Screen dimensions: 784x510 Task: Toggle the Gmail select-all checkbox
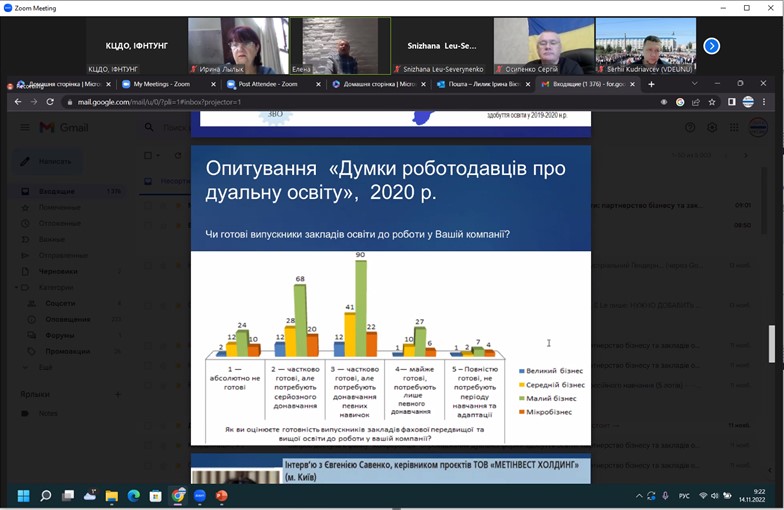pyautogui.click(x=148, y=156)
